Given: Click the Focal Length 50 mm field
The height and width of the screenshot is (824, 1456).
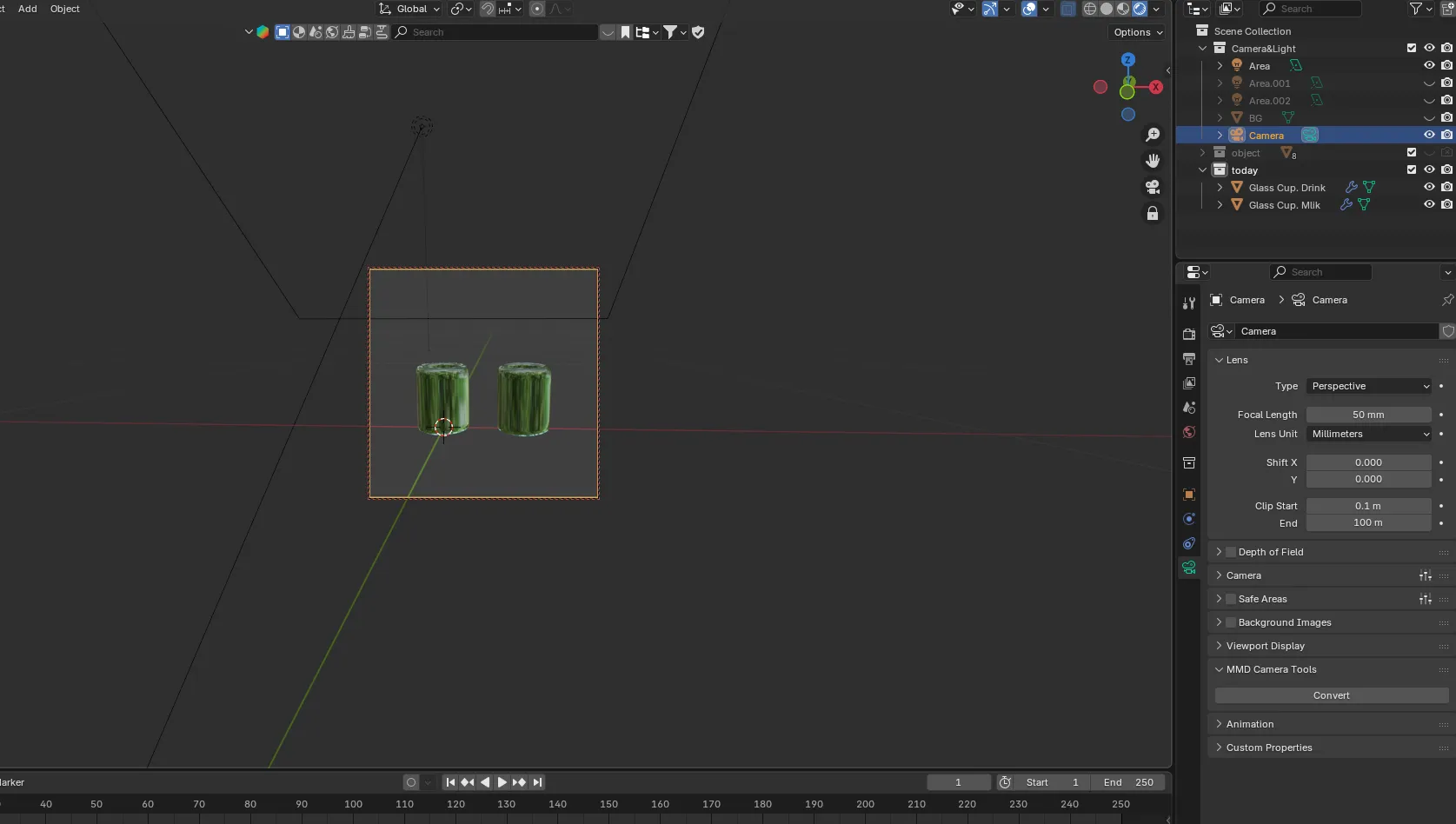Looking at the screenshot, I should pos(1368,415).
